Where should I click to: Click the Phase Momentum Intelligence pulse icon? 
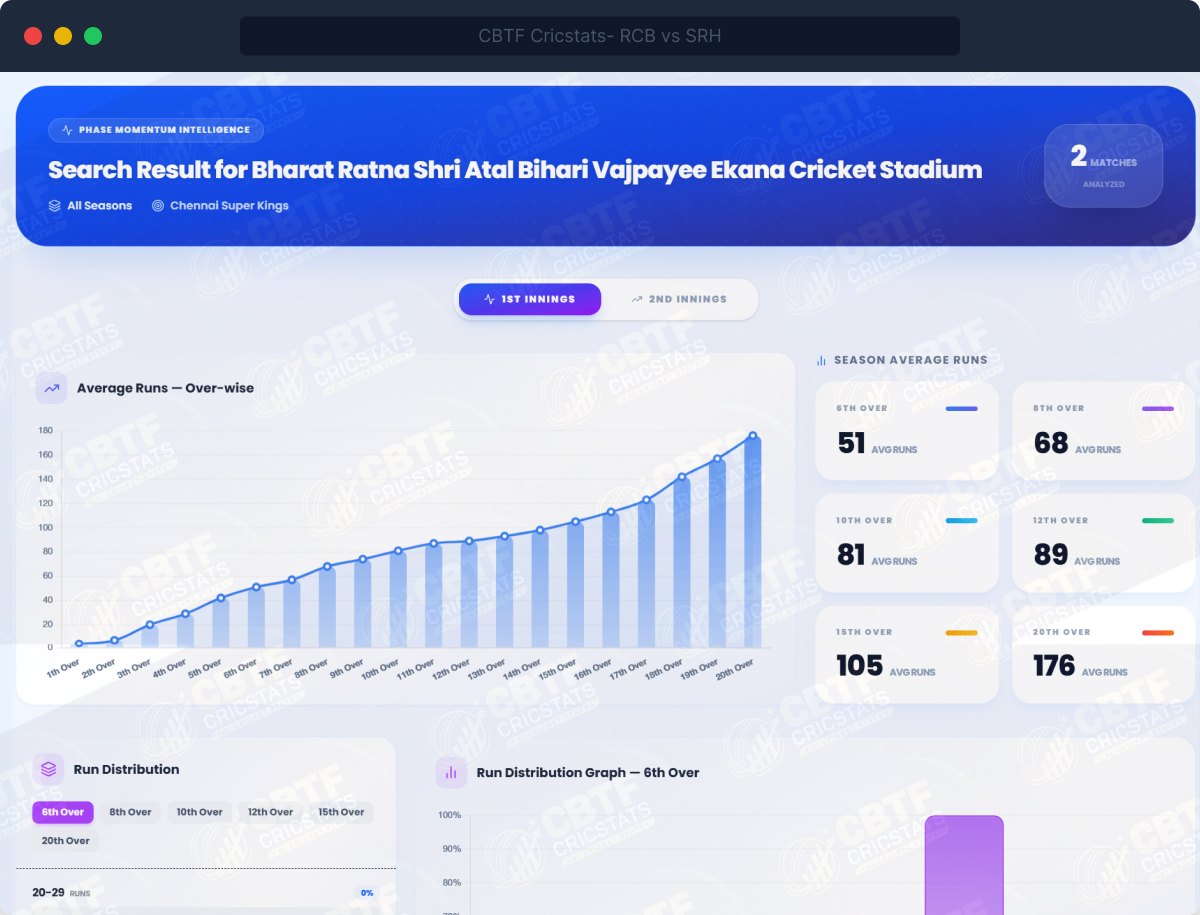click(67, 130)
